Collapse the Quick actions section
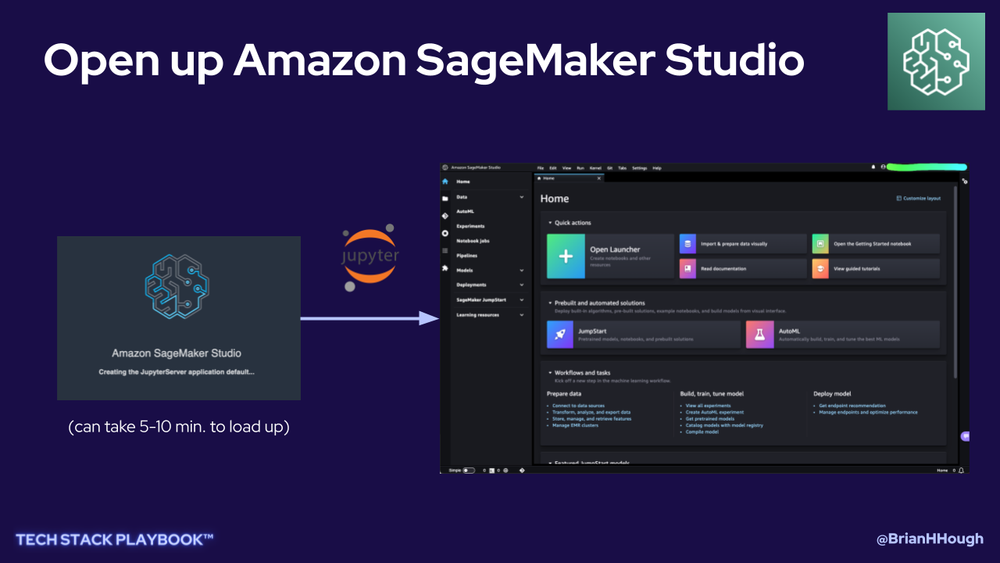Screen dimensions: 1000x563 [x=550, y=223]
